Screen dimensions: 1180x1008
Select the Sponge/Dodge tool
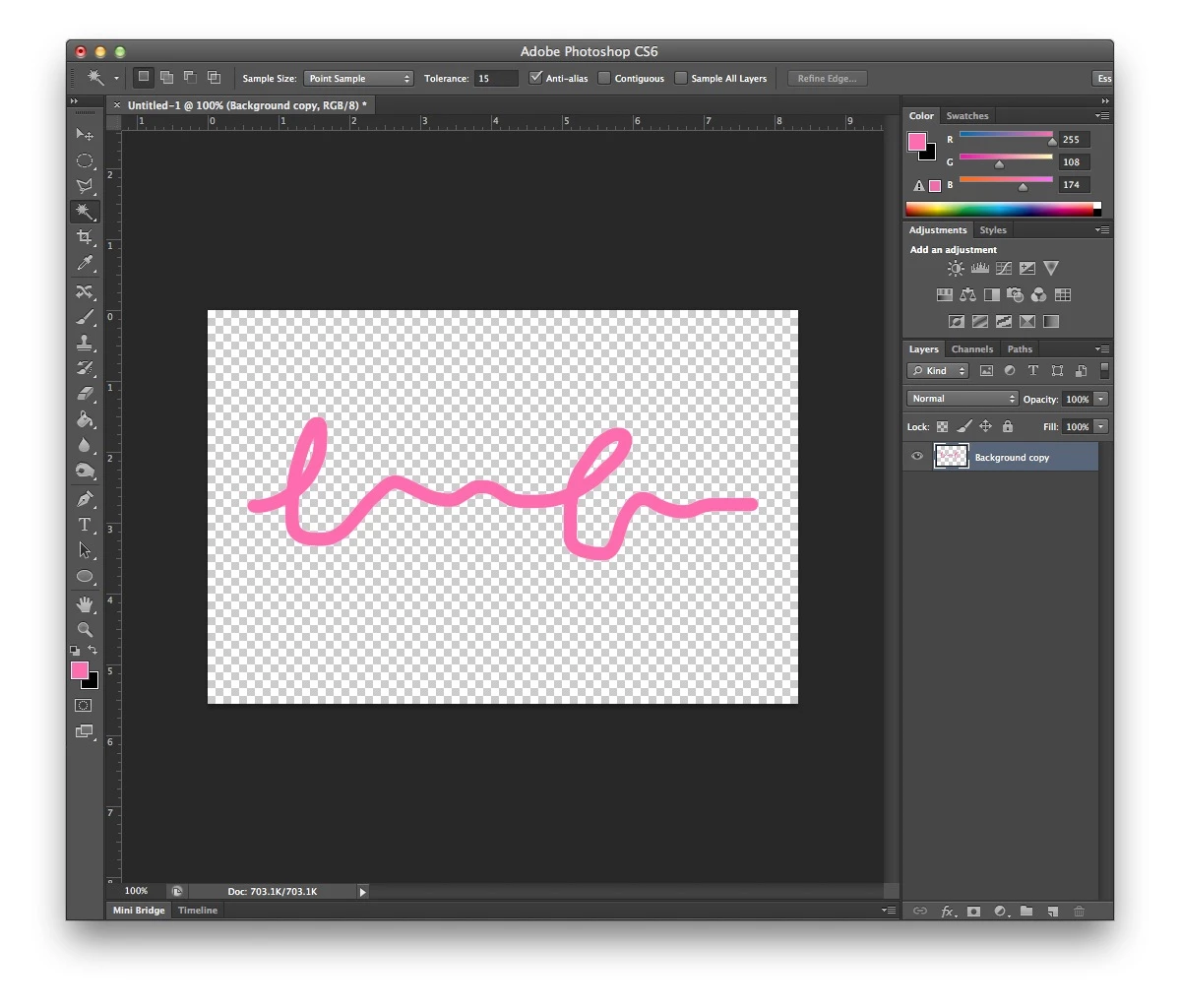pyautogui.click(x=85, y=472)
